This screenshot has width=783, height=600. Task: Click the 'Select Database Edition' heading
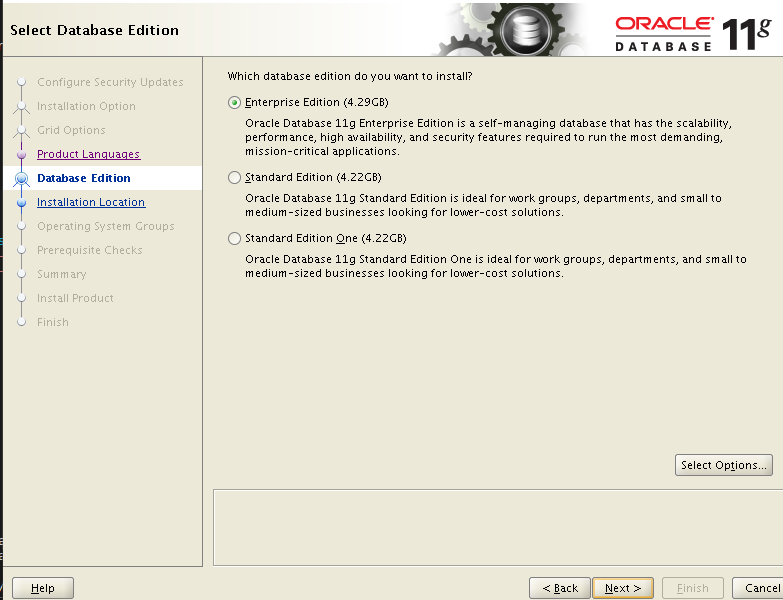click(x=94, y=30)
